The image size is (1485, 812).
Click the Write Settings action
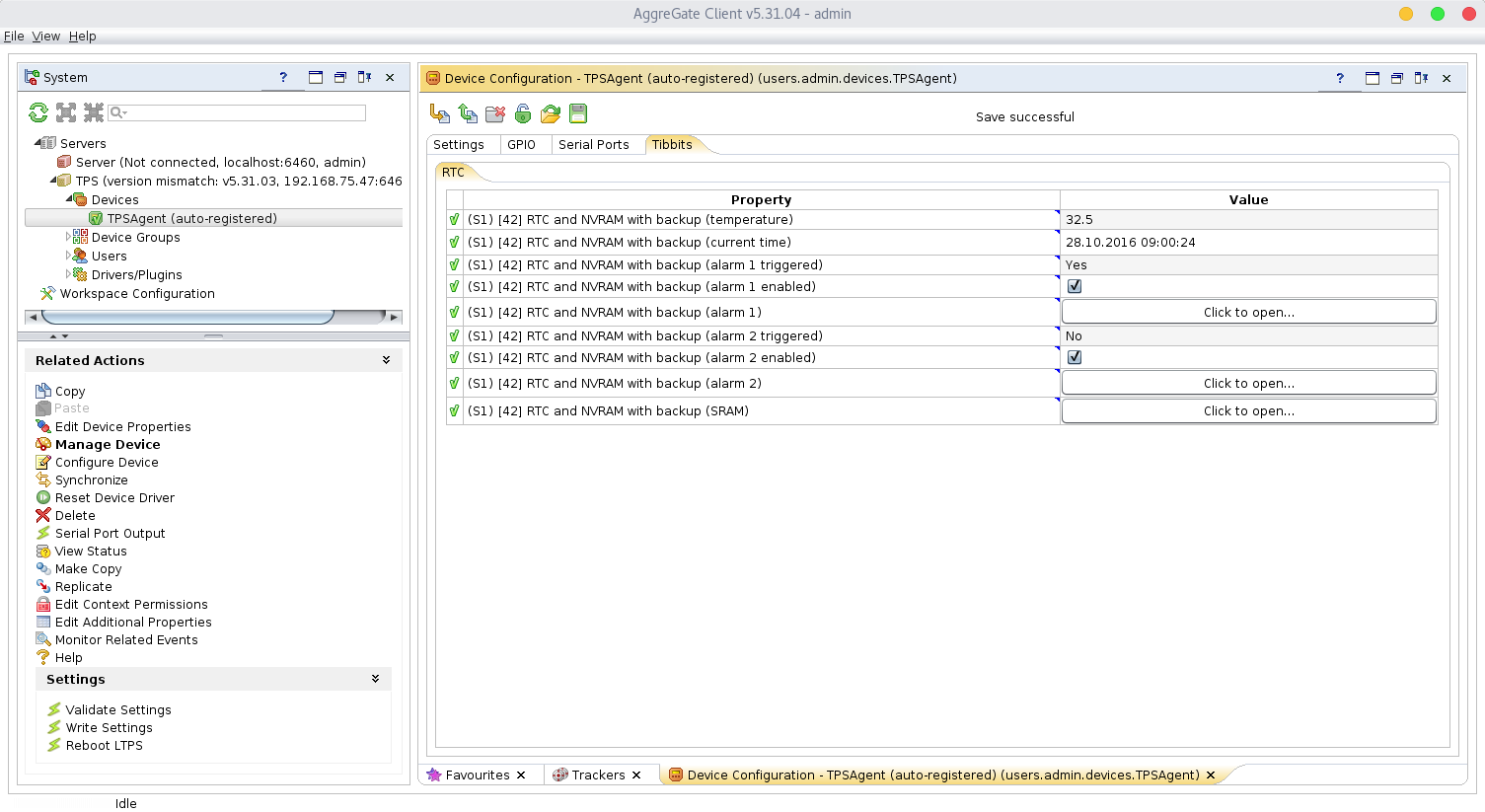[99, 727]
